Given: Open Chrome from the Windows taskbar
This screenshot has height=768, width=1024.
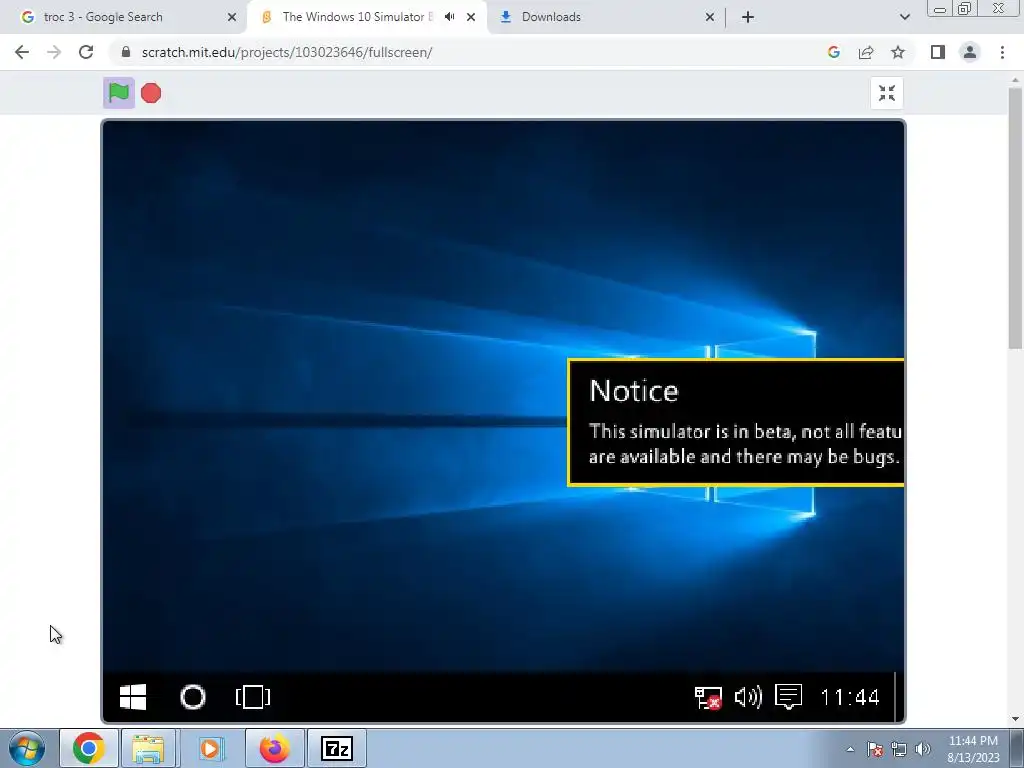Looking at the screenshot, I should [89, 748].
